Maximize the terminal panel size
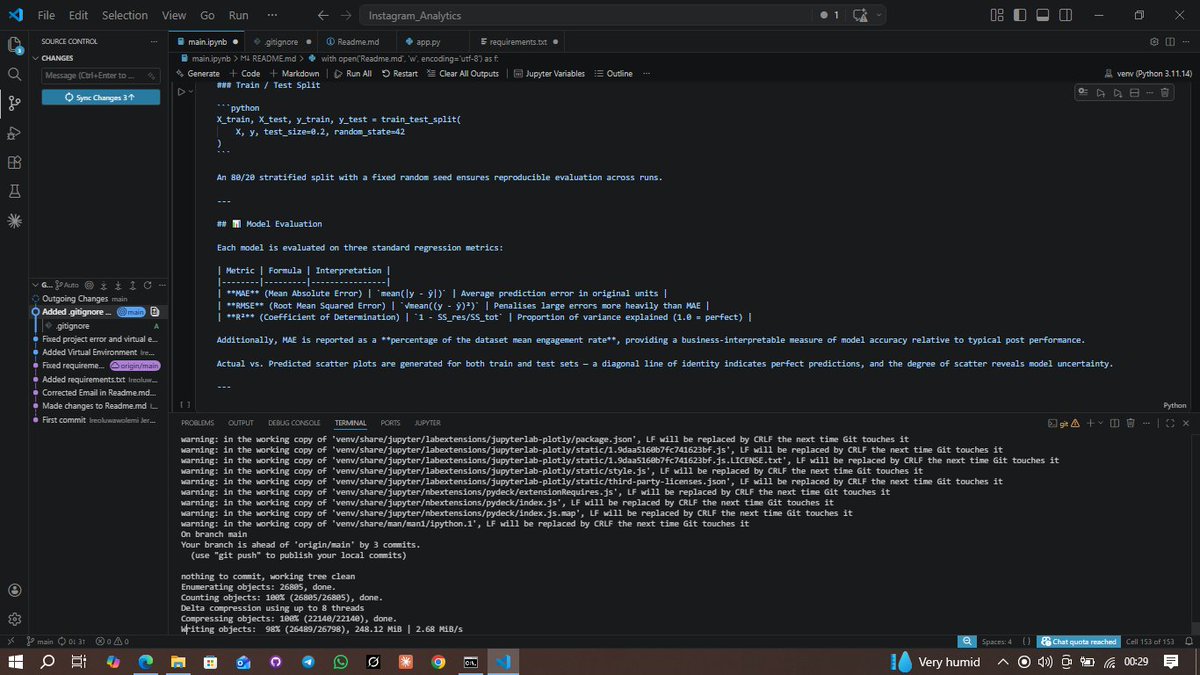Screen dimensions: 1200x675 [x=1168, y=423]
